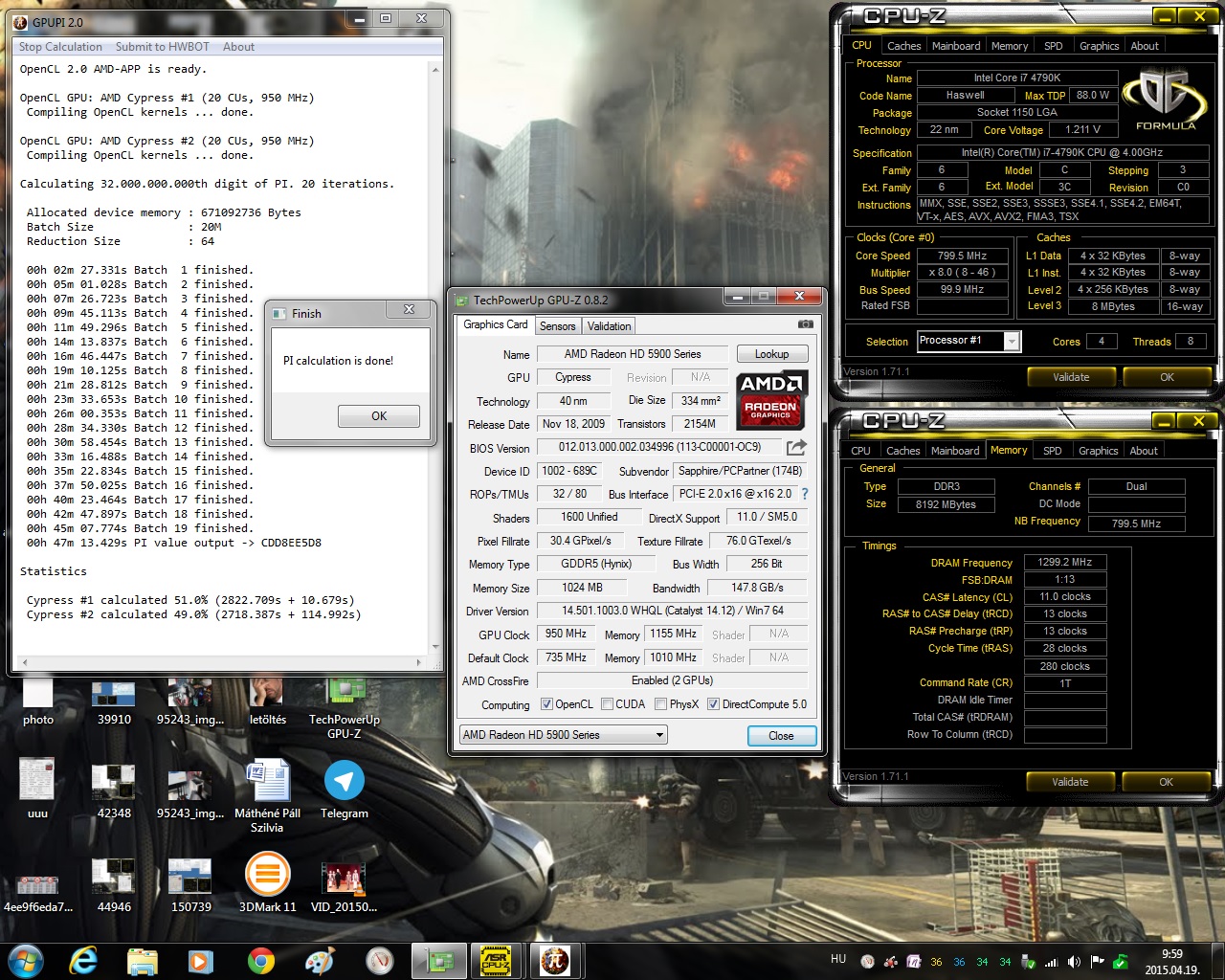Open Mainboard tab in upper CPU-Z window
Viewport: 1225px width, 980px height.
[x=956, y=46]
